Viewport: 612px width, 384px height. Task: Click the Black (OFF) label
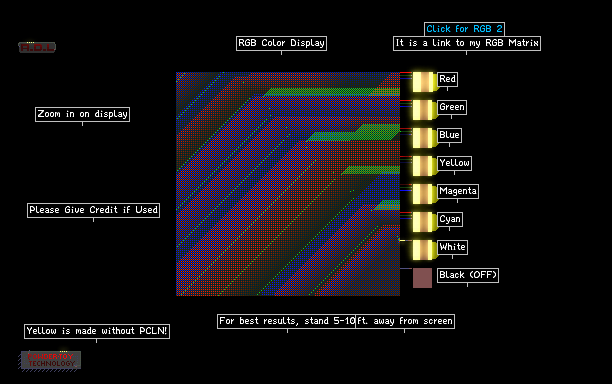point(468,275)
